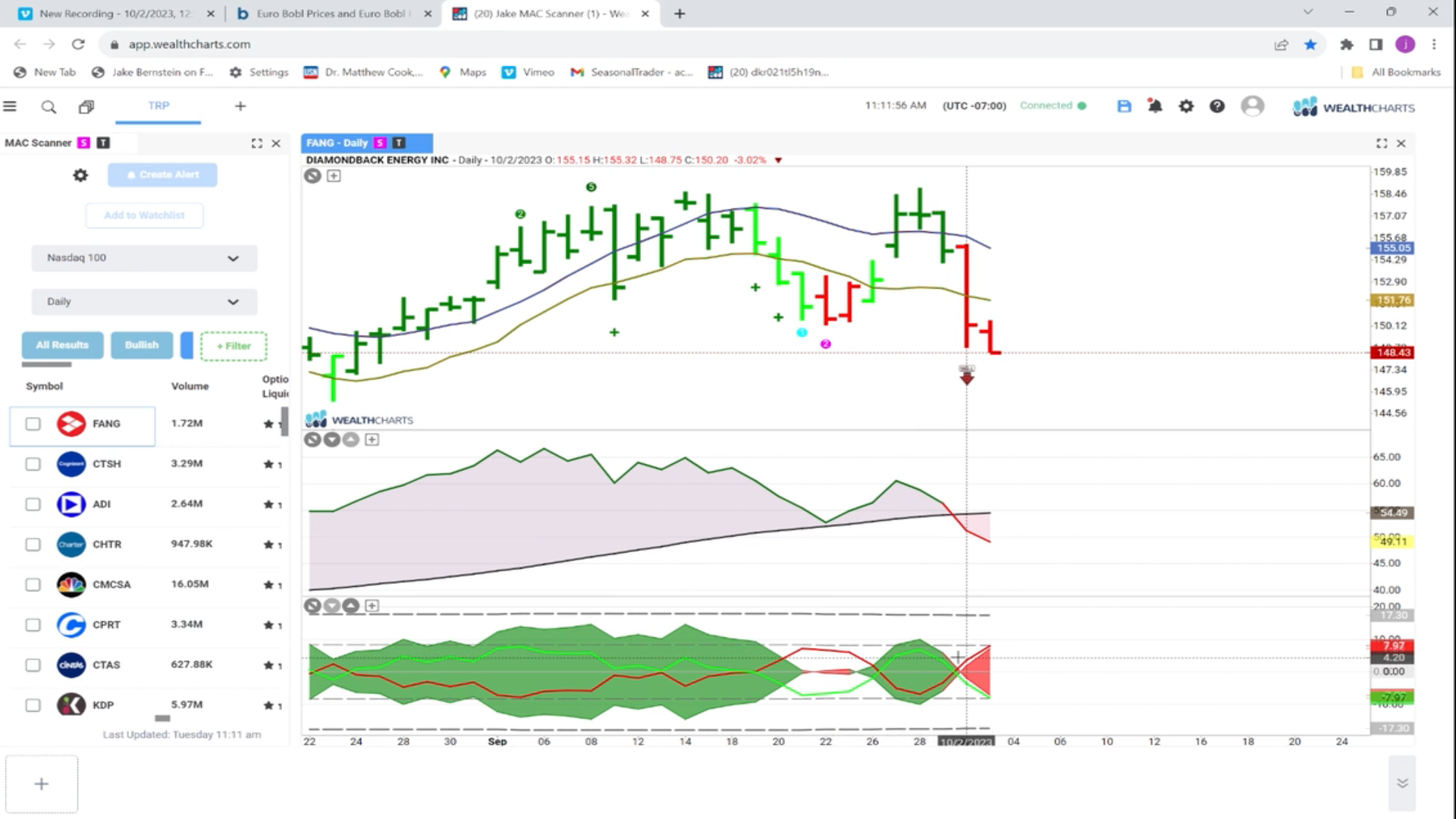Open the help question mark icon
Image resolution: width=1456 pixels, height=819 pixels.
tap(1217, 107)
